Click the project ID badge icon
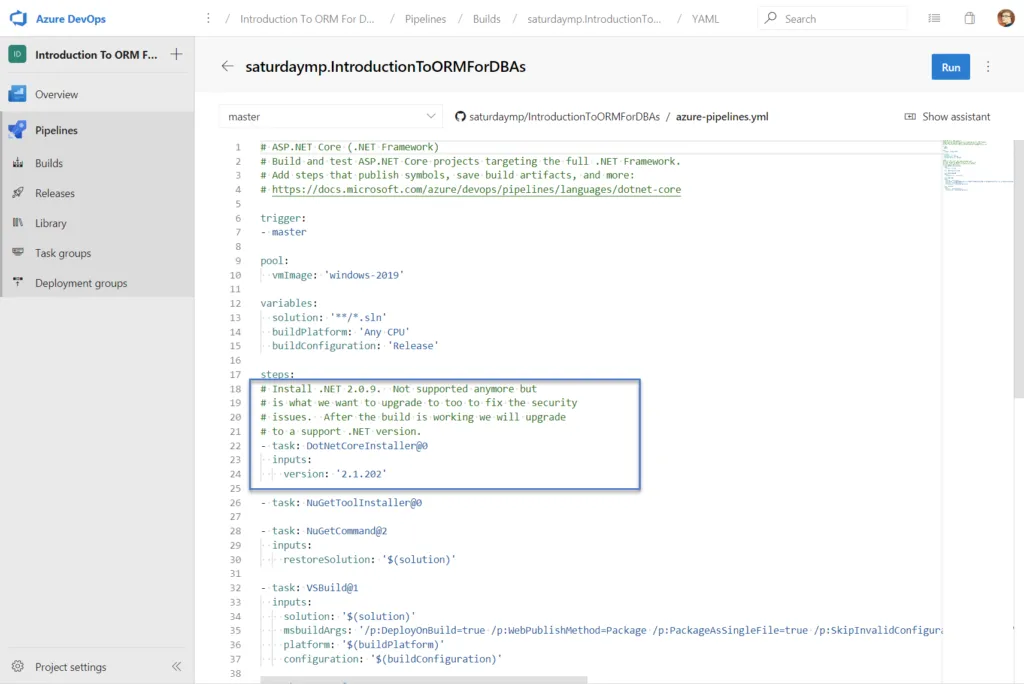This screenshot has width=1024, height=684. click(x=18, y=54)
